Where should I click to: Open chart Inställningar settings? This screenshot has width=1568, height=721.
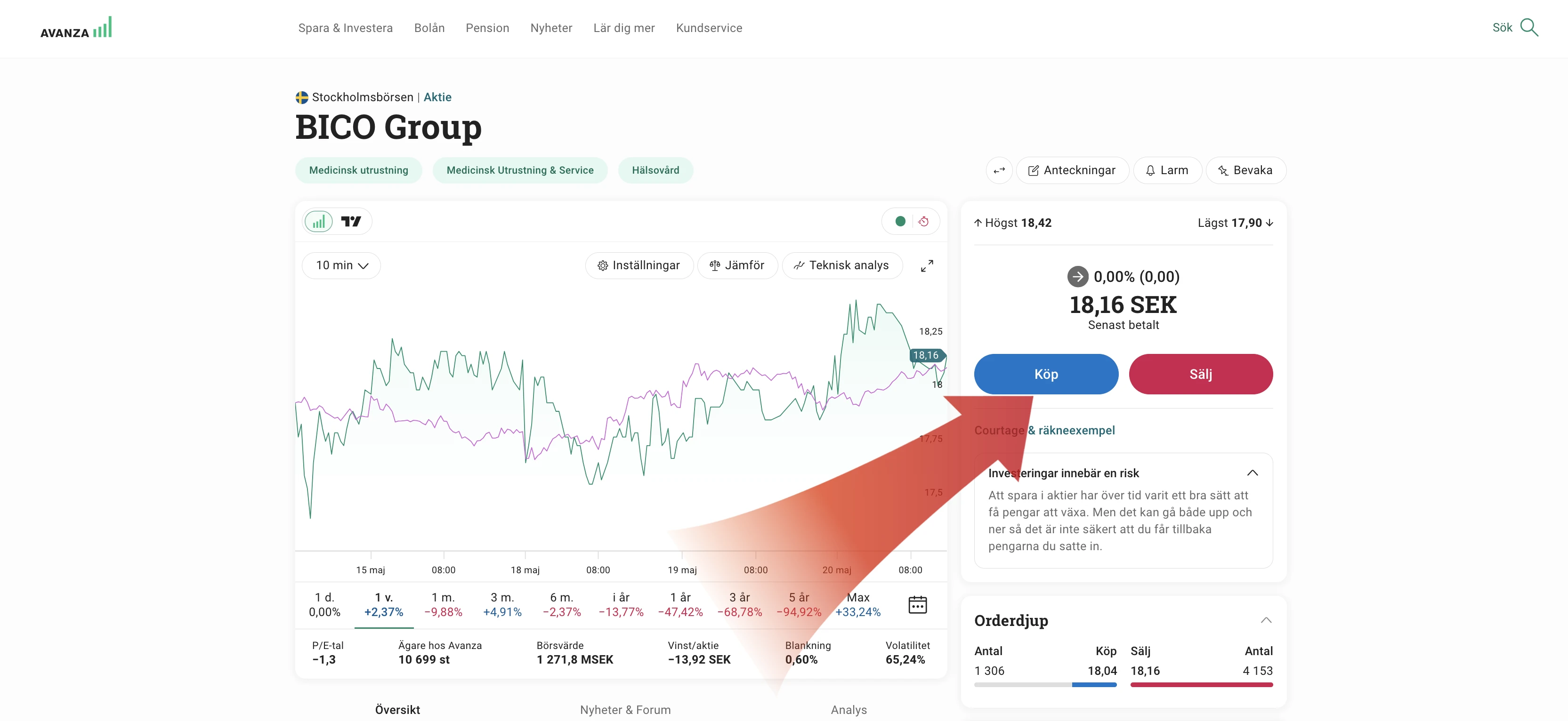pos(639,266)
